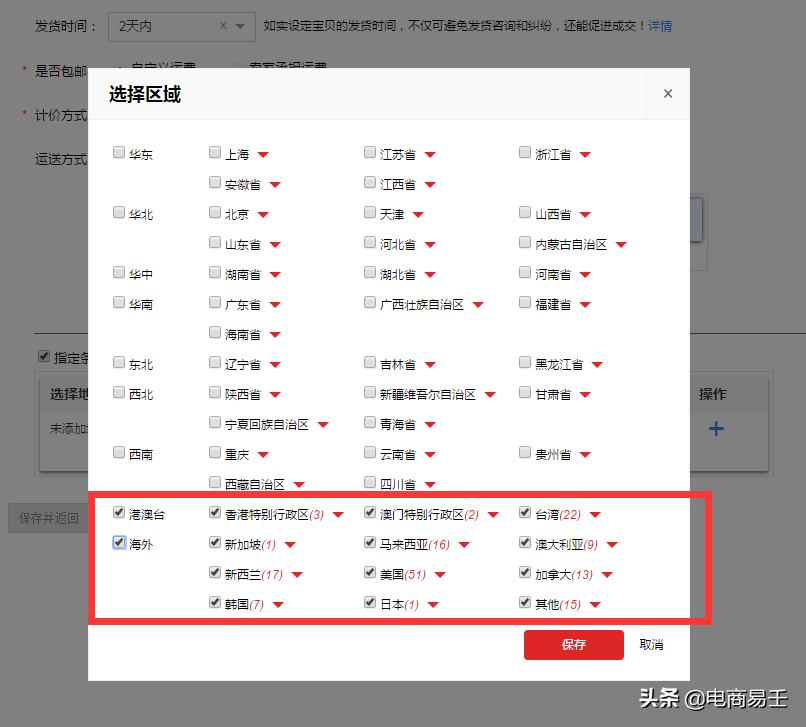Uncheck the 港澳台 region checkbox

point(119,512)
